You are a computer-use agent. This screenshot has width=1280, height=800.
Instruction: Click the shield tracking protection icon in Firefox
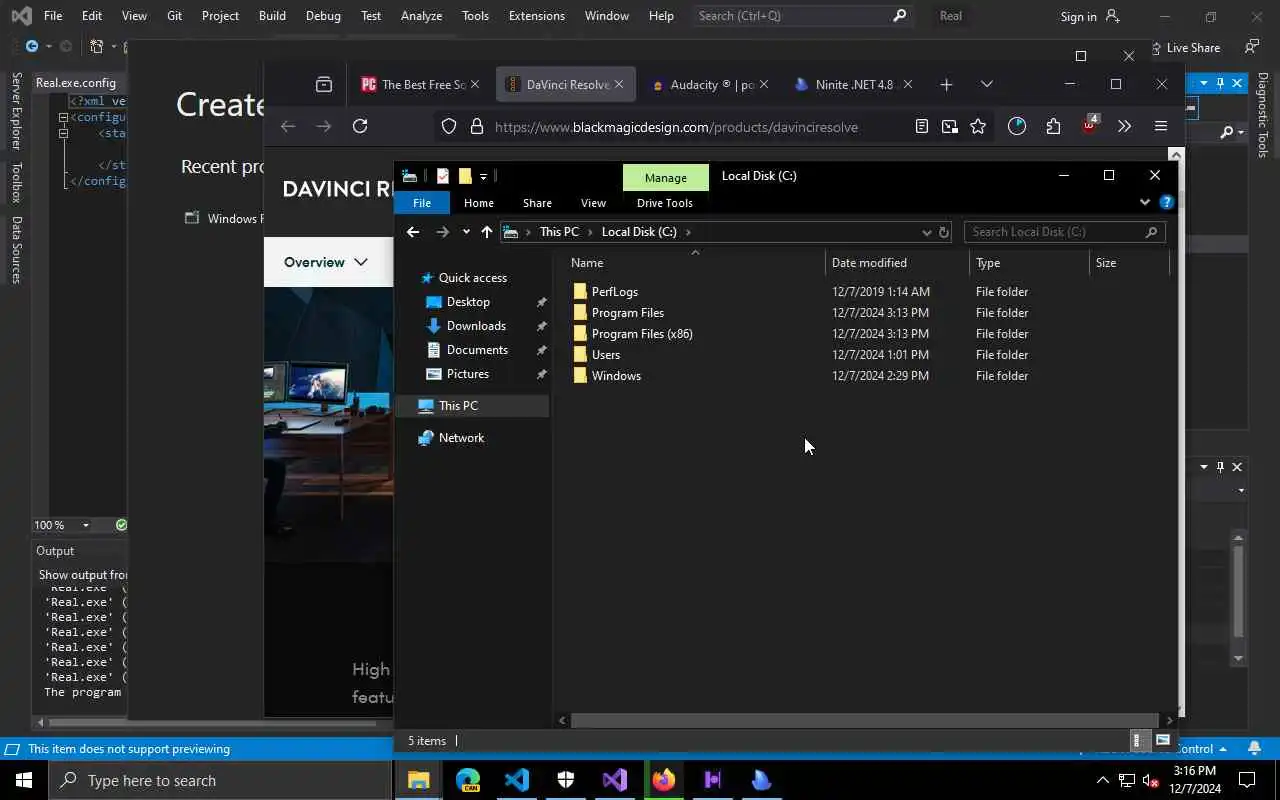(x=449, y=127)
